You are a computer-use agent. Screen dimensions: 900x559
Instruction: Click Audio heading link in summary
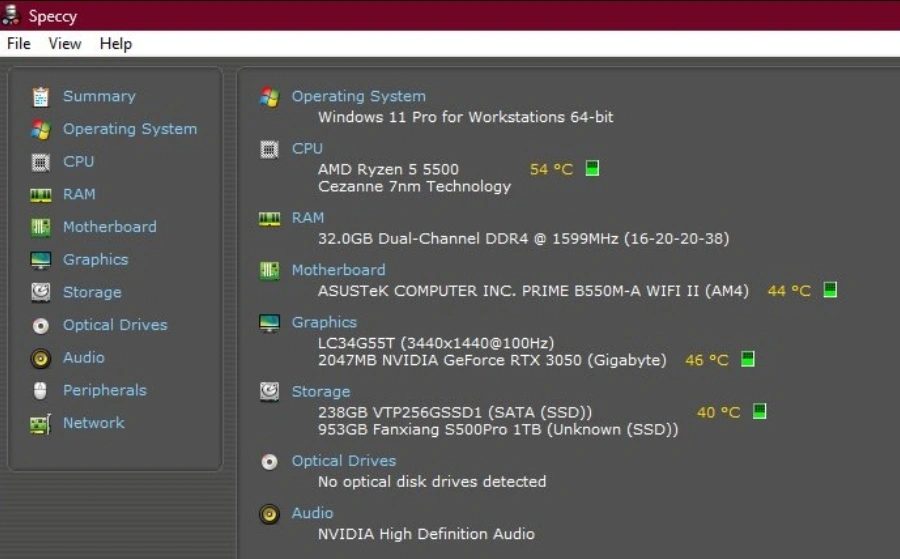[x=312, y=513]
